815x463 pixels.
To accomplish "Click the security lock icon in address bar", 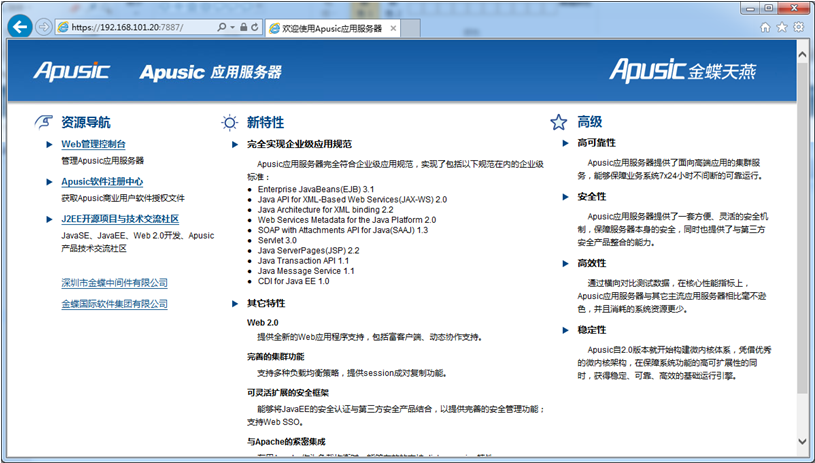I will point(243,27).
